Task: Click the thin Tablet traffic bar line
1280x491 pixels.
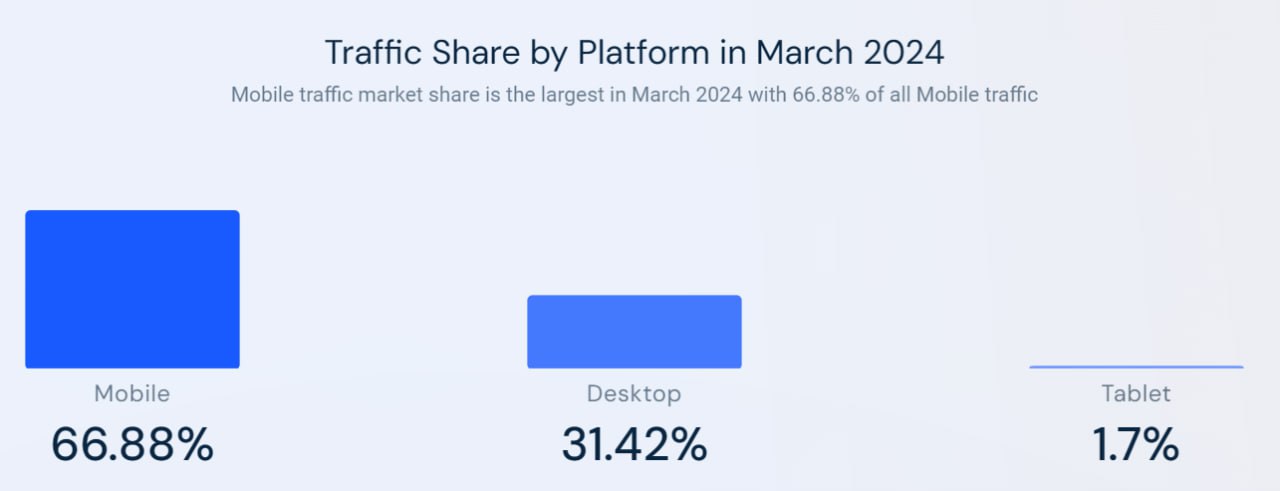Action: pos(1136,367)
